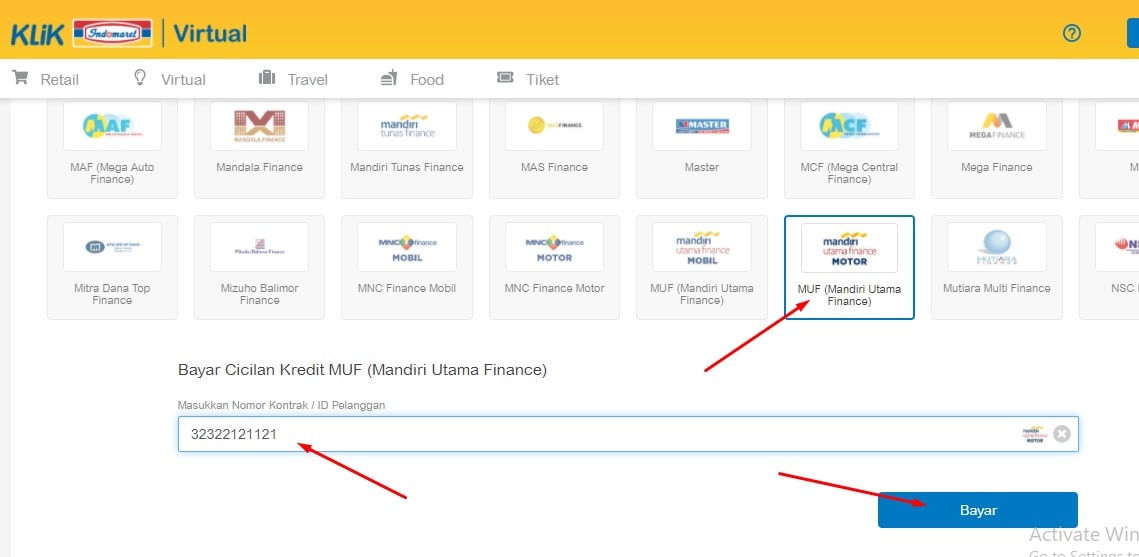Click "Masukkan Nomor Kontrak / ID Pelanggan" label

pos(282,405)
